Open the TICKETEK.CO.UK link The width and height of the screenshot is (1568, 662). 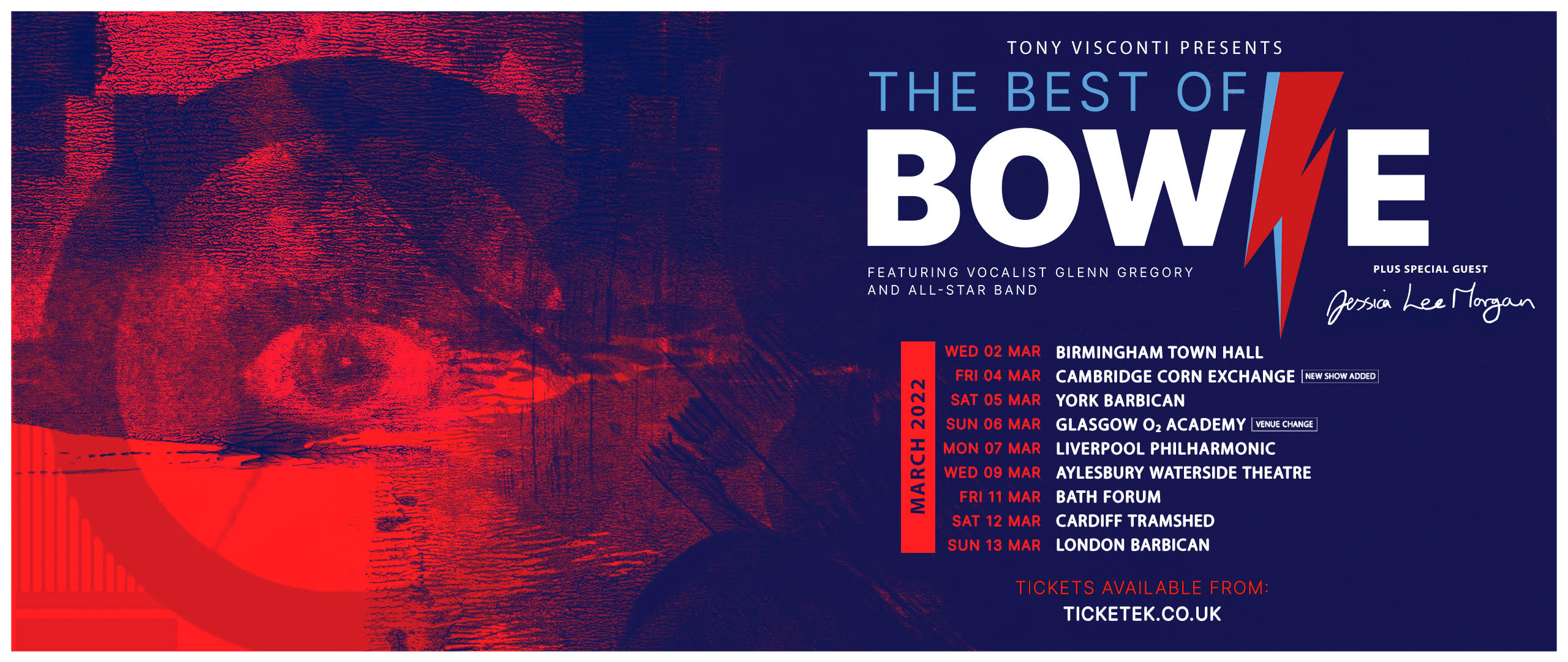pyautogui.click(x=1142, y=614)
